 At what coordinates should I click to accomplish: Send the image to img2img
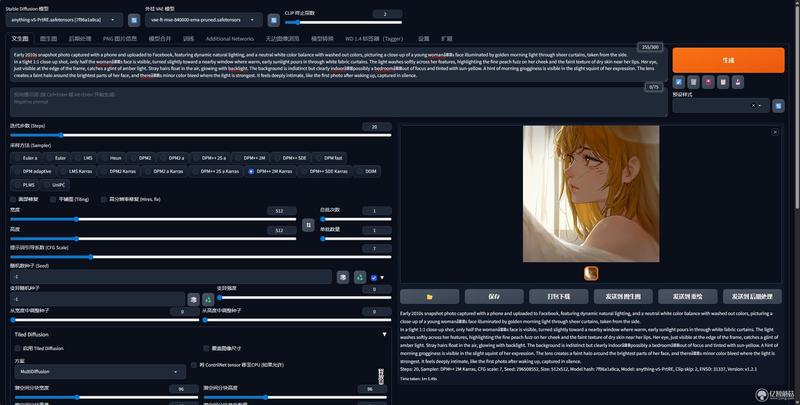[x=623, y=296]
